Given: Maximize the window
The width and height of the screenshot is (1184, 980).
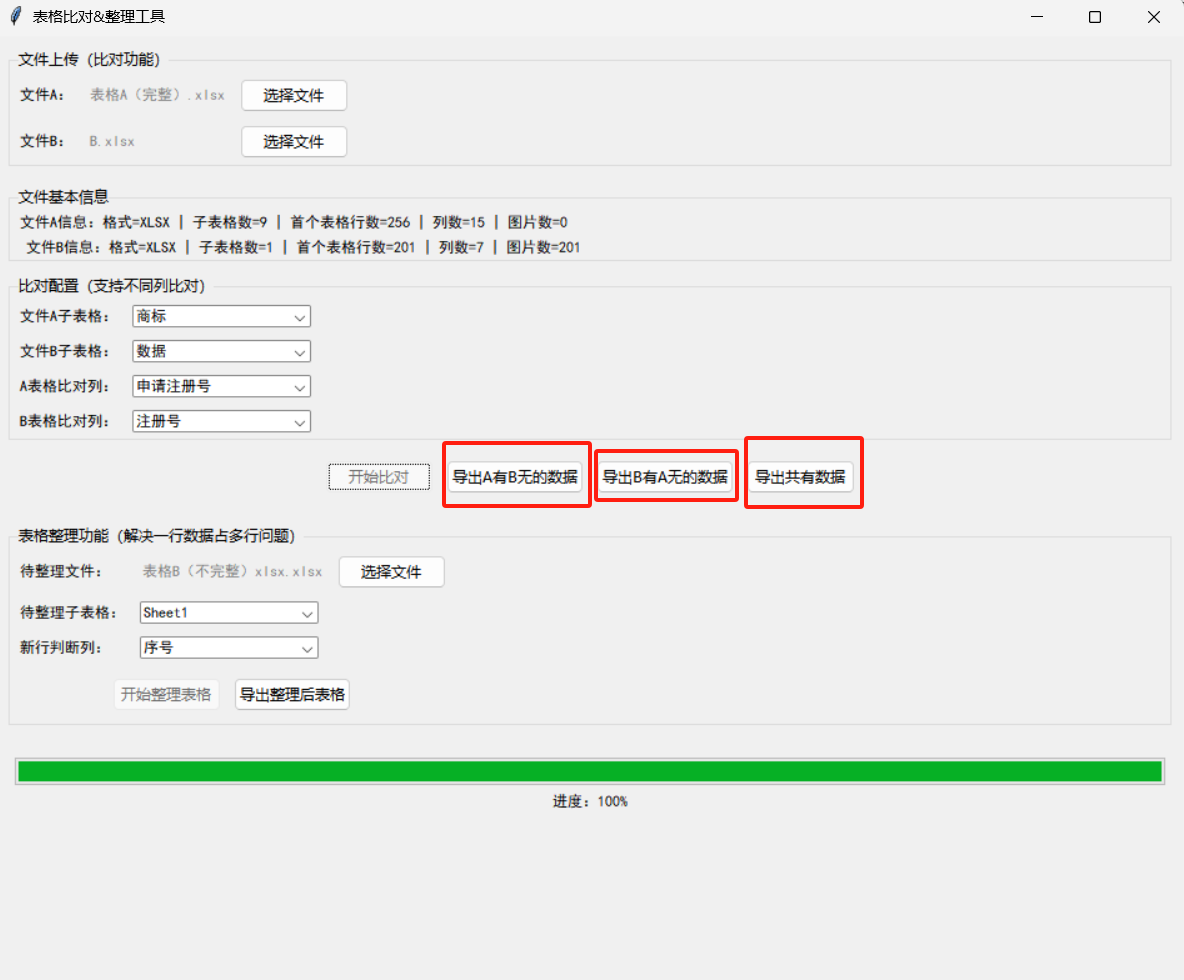Looking at the screenshot, I should click(x=1095, y=17).
